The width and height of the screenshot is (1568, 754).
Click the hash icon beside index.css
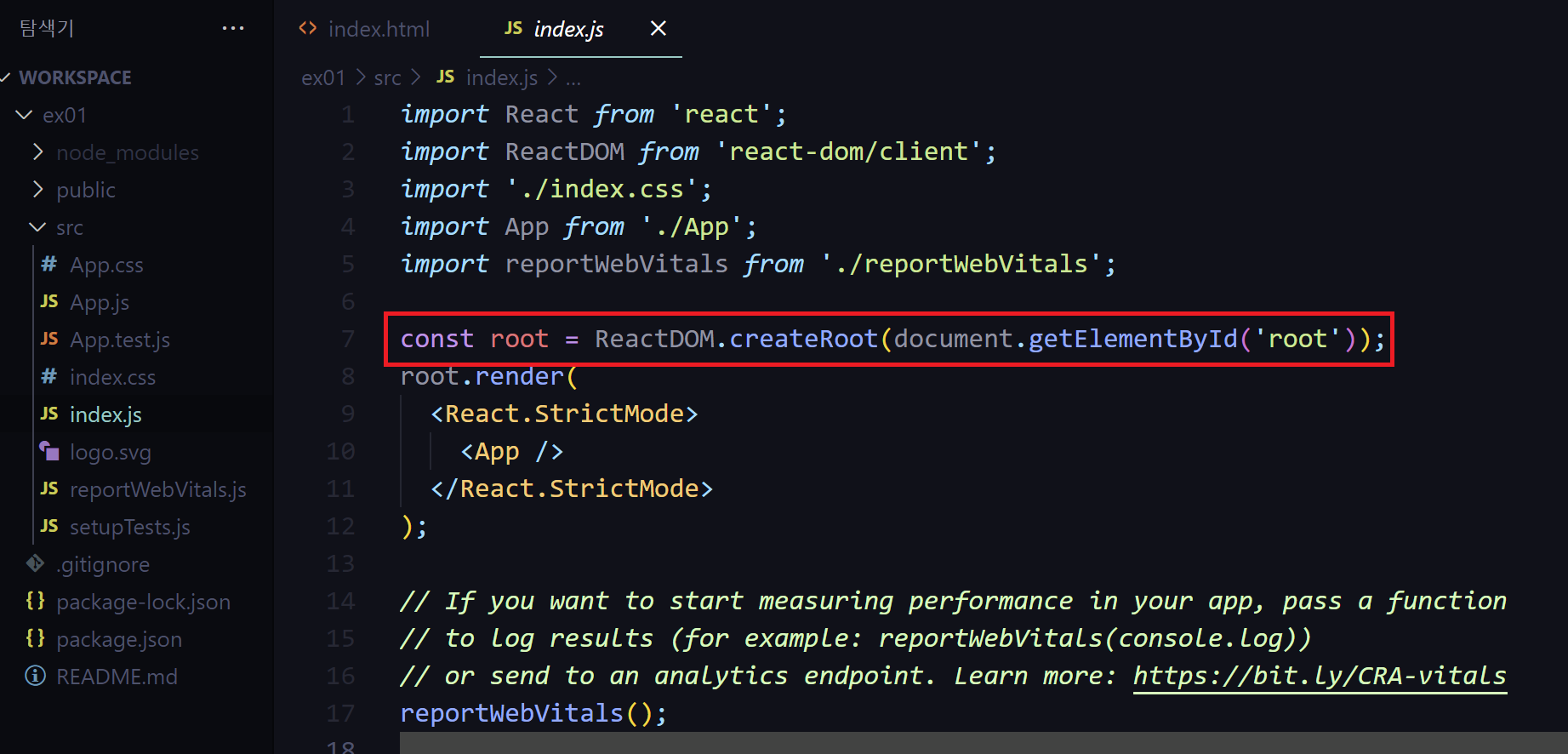click(x=49, y=377)
